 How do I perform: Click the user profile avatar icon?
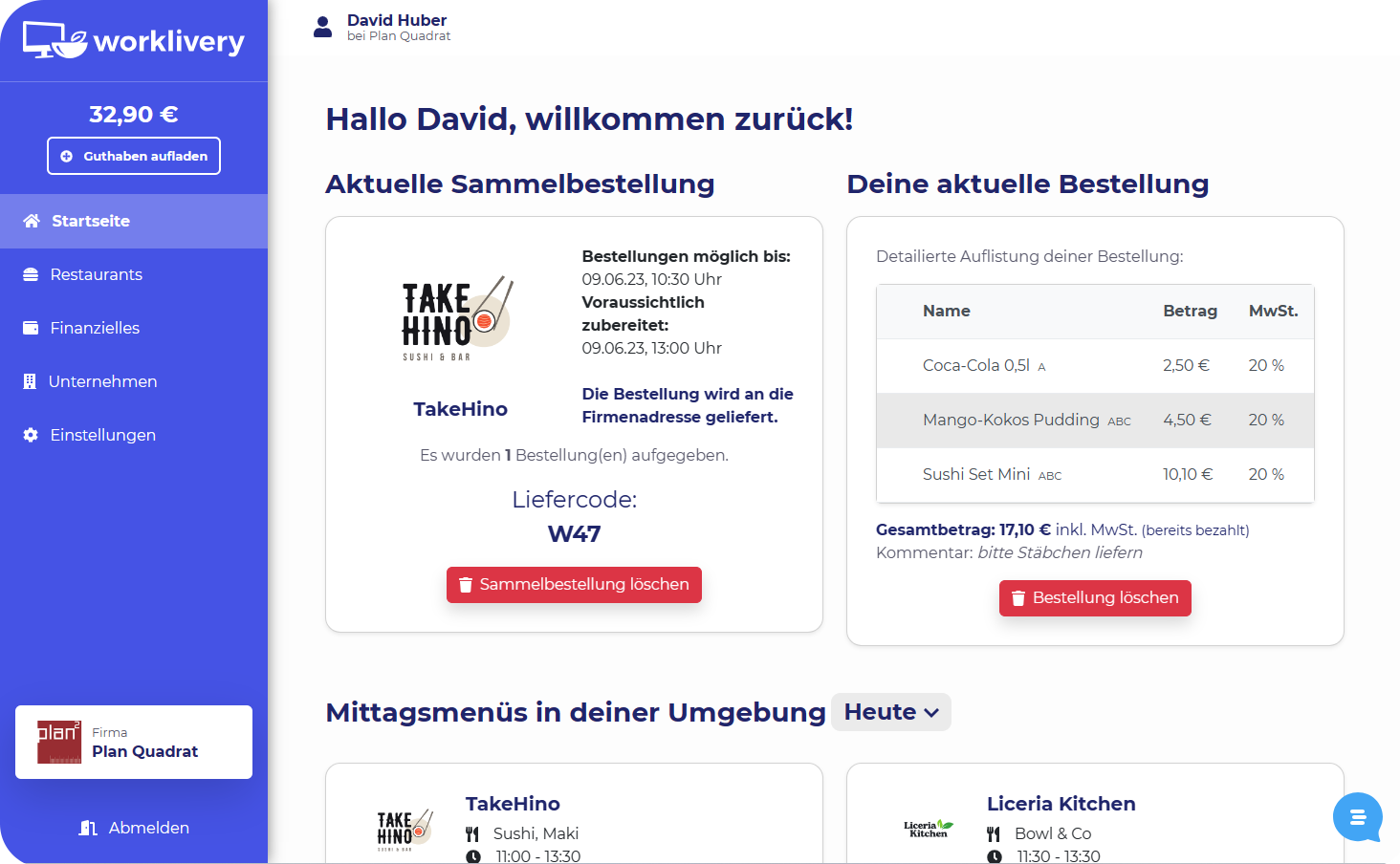tap(323, 28)
